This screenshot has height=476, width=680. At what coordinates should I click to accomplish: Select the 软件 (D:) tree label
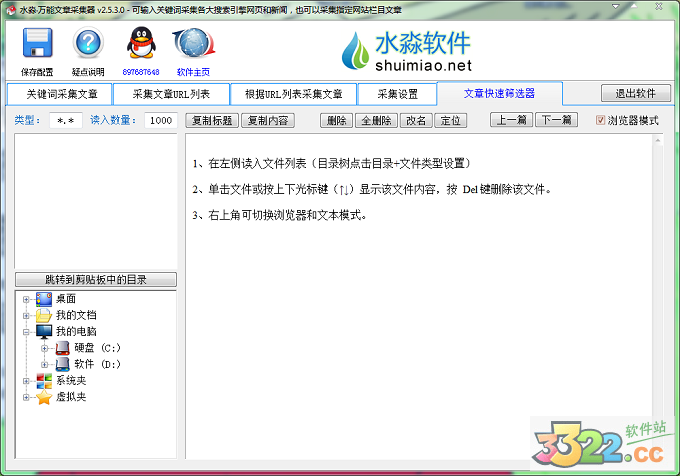[x=97, y=364]
